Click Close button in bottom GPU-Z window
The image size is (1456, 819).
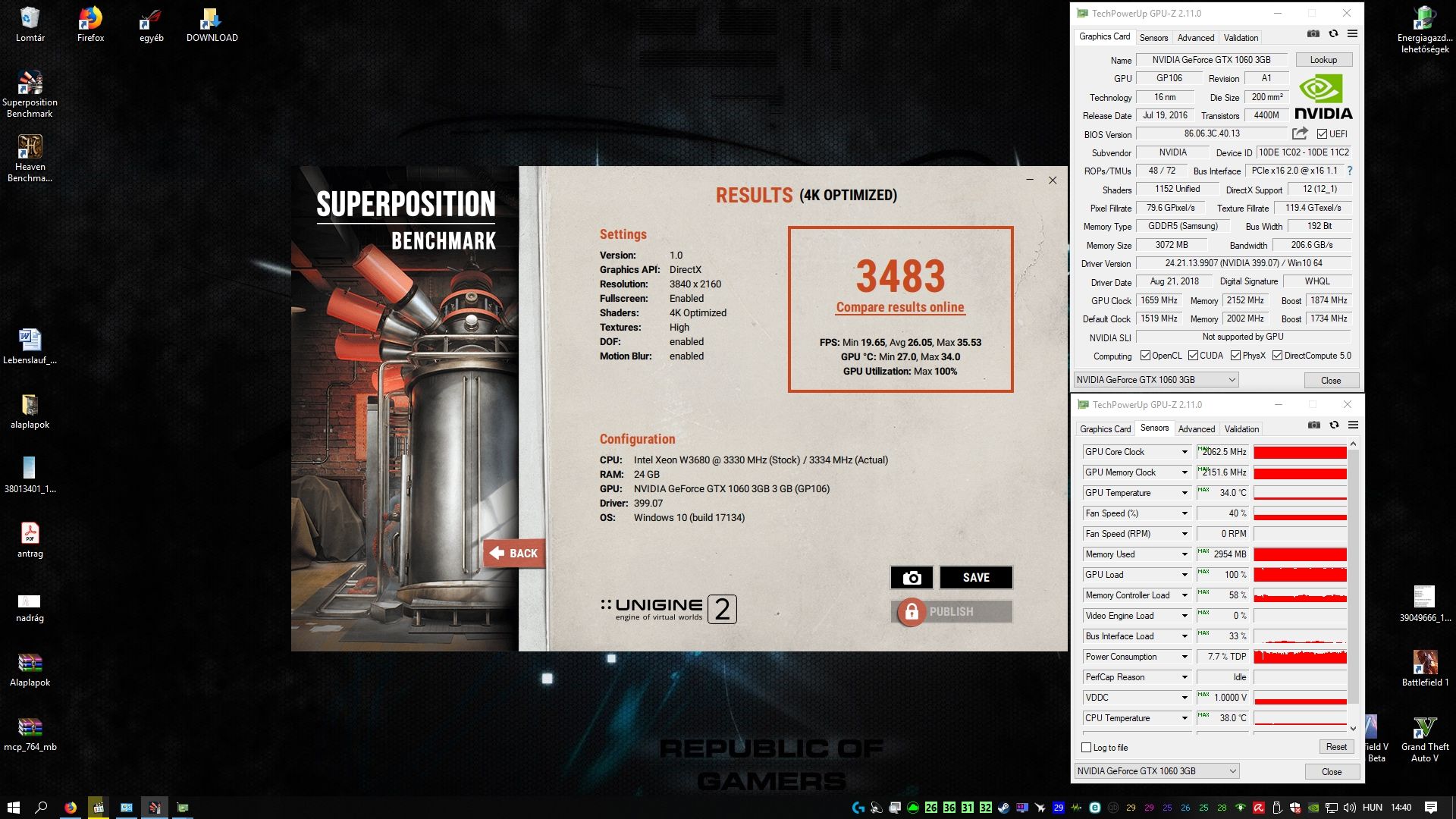(x=1332, y=771)
